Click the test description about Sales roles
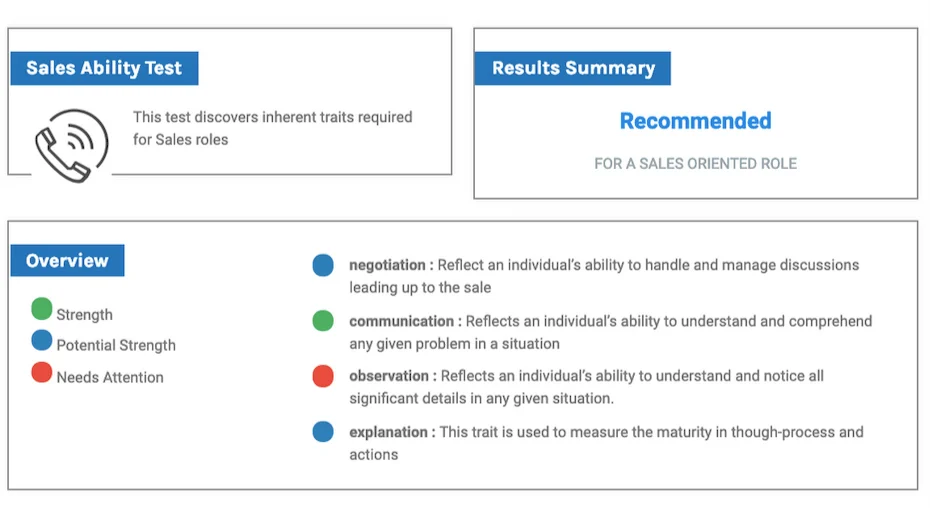Viewport: 930px width, 508px height. pos(272,128)
